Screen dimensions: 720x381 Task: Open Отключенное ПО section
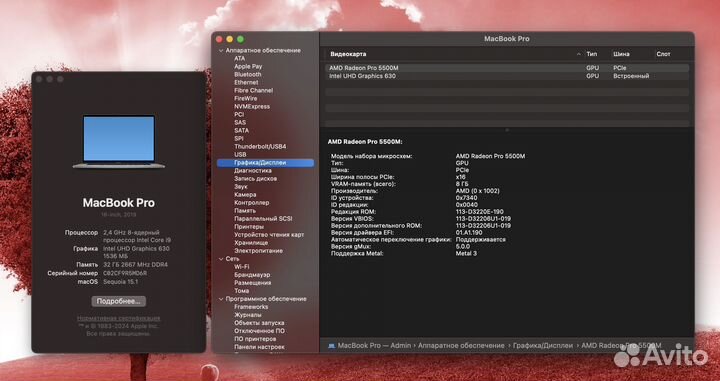coord(259,331)
